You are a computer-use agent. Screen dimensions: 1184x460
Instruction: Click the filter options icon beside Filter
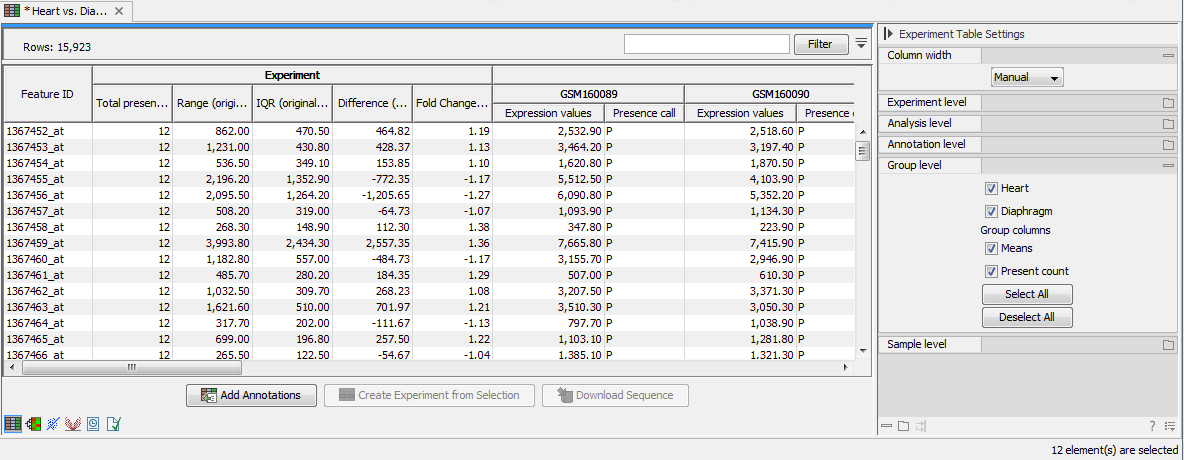[x=861, y=43]
